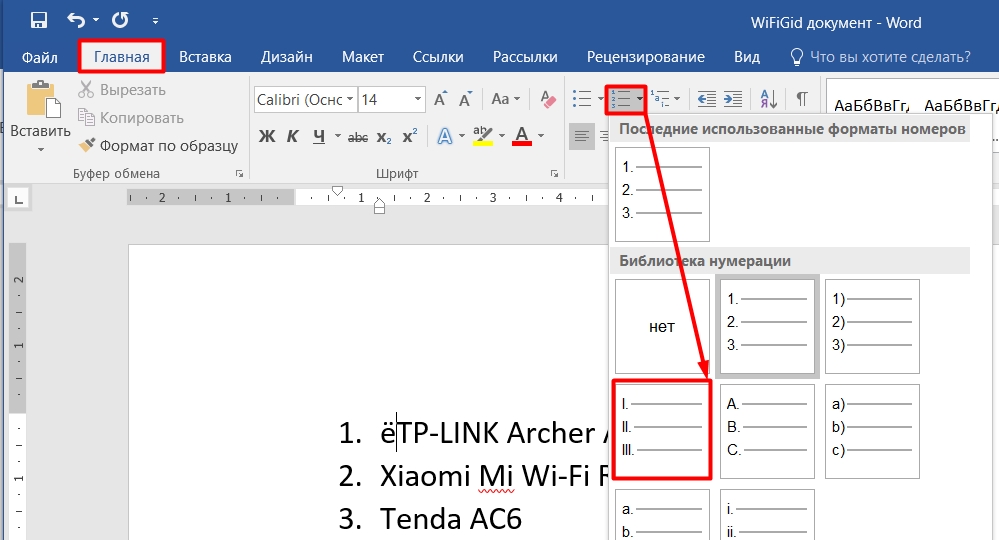Sort text with the А-Я sort icon
This screenshot has height=540, width=999.
[768, 99]
